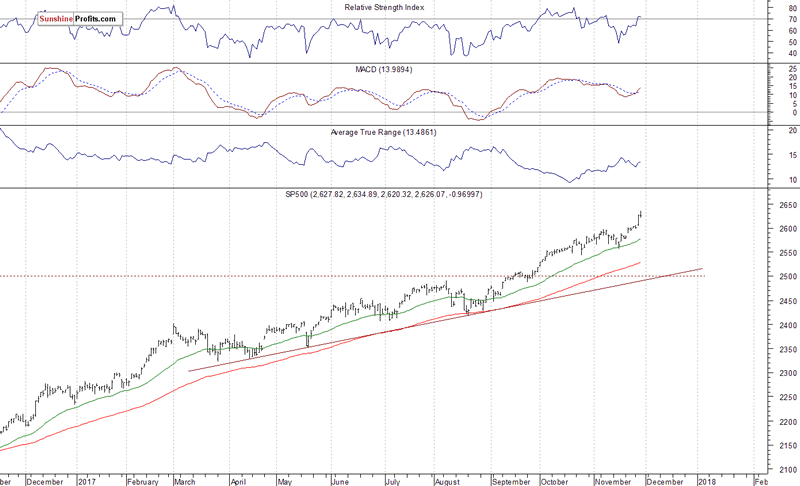Click the 2300 price axis label
This screenshot has height=486, width=800.
coord(789,373)
